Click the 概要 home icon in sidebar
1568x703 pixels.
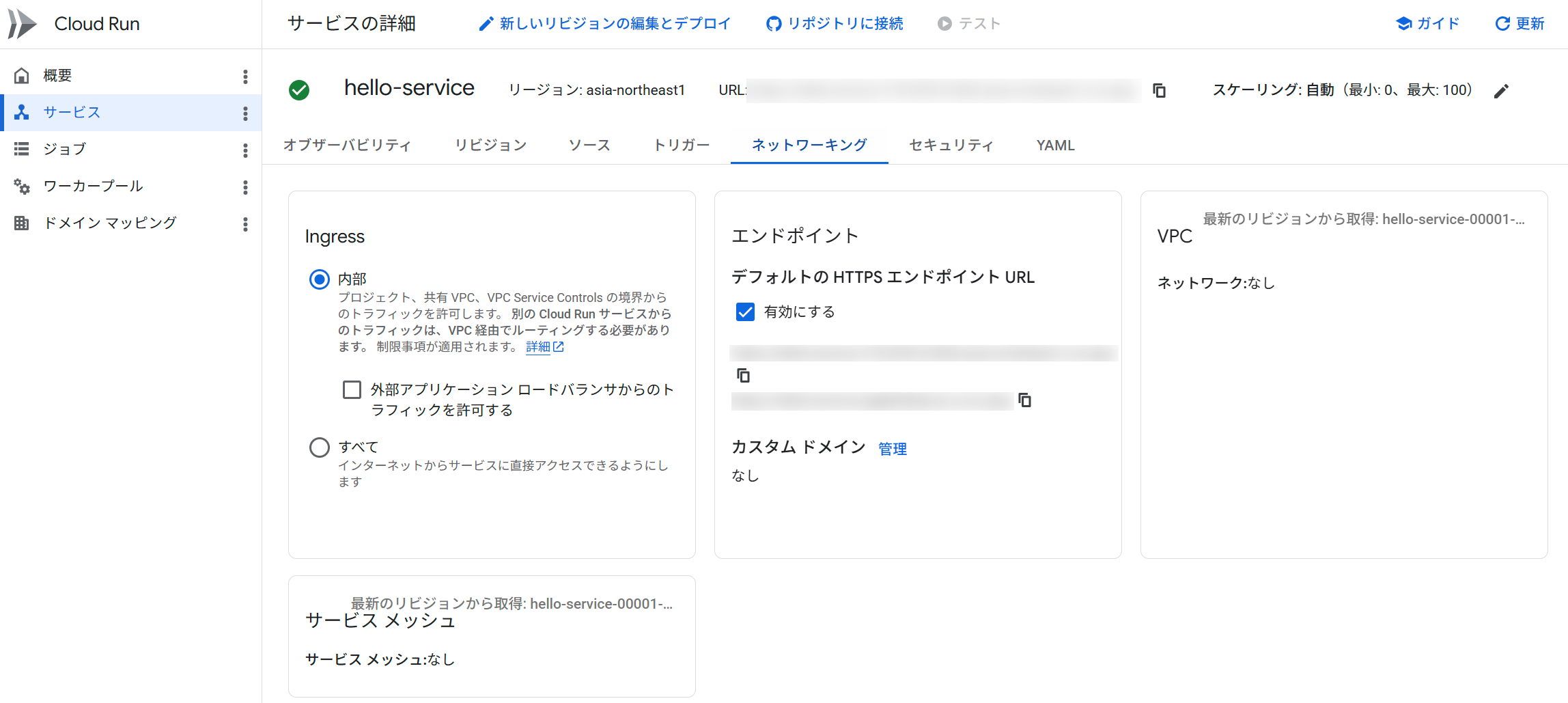coord(22,75)
